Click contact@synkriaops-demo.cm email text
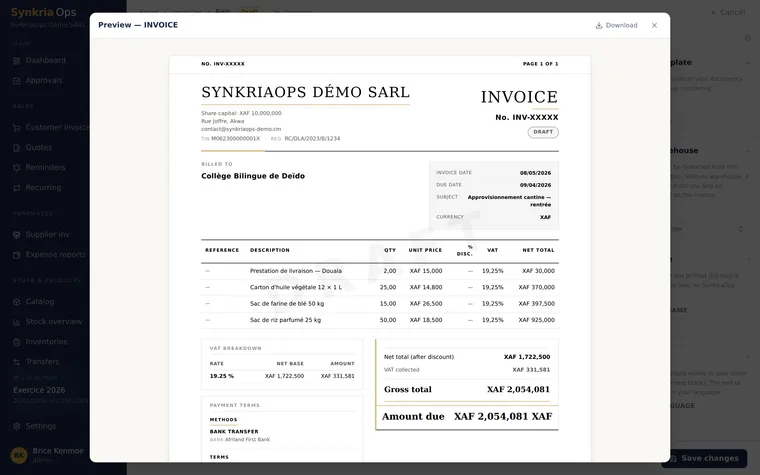This screenshot has height=475, width=760. click(241, 129)
